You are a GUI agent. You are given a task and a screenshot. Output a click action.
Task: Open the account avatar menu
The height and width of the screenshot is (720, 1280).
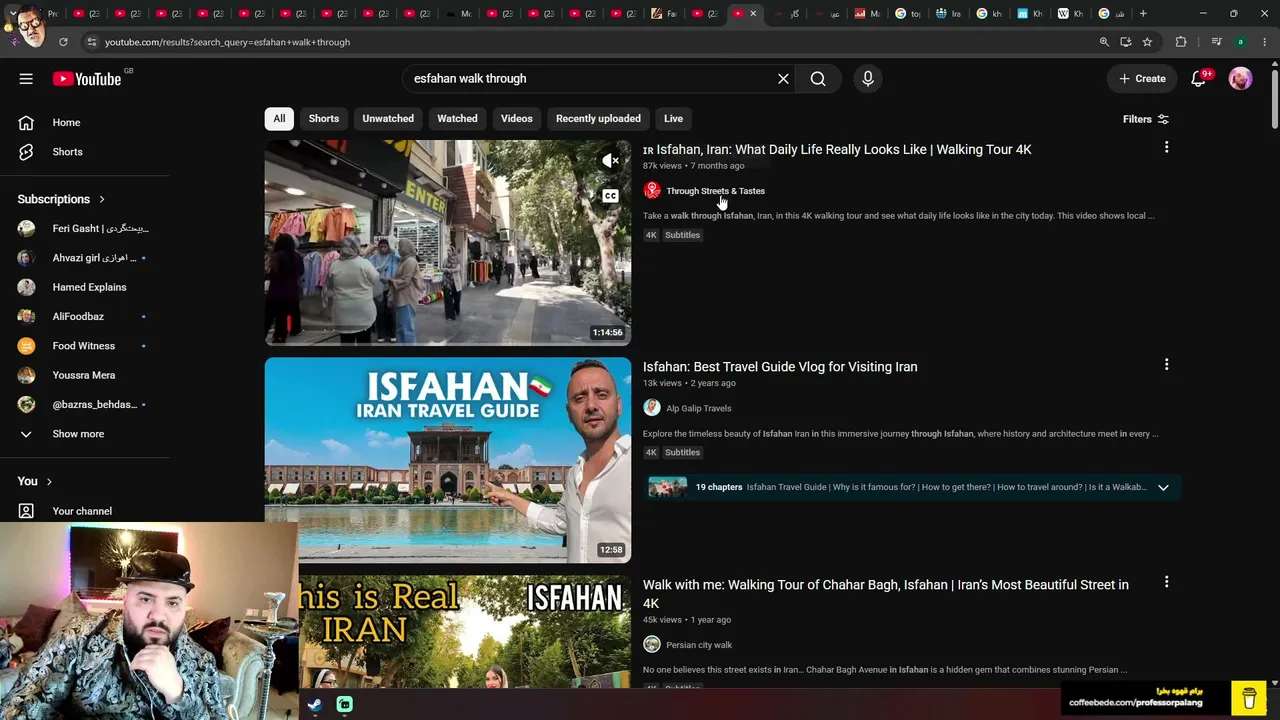[x=1240, y=79]
